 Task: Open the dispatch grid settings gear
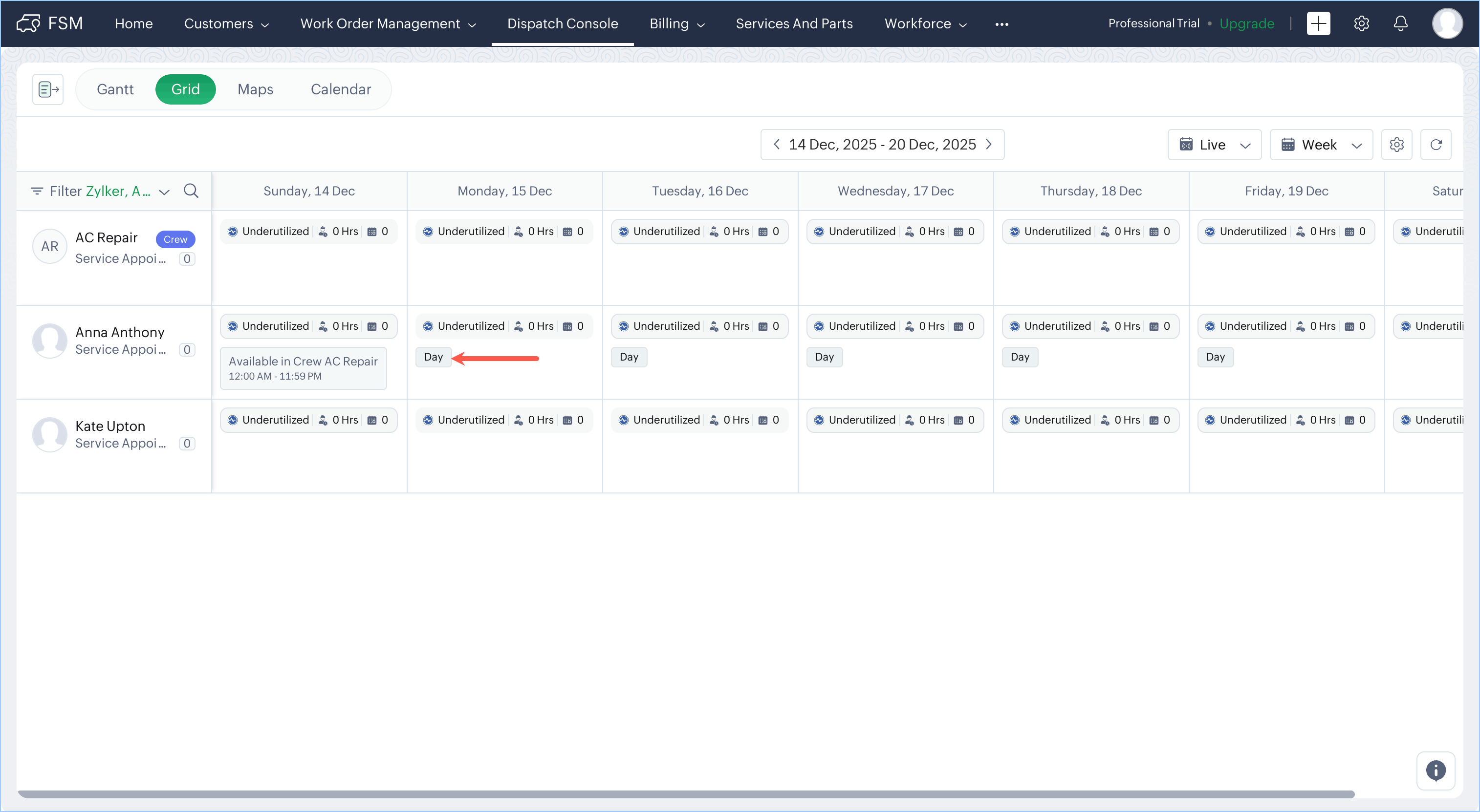(1396, 145)
